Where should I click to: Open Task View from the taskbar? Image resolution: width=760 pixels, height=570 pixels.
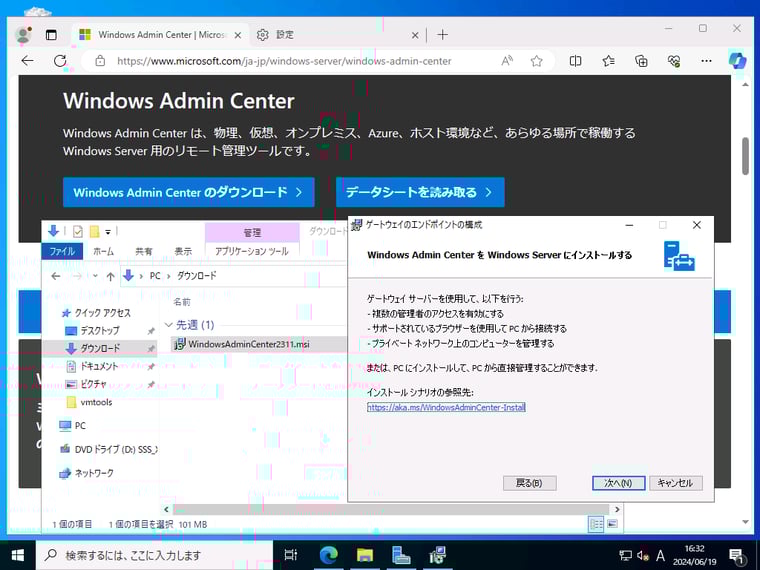pyautogui.click(x=290, y=555)
